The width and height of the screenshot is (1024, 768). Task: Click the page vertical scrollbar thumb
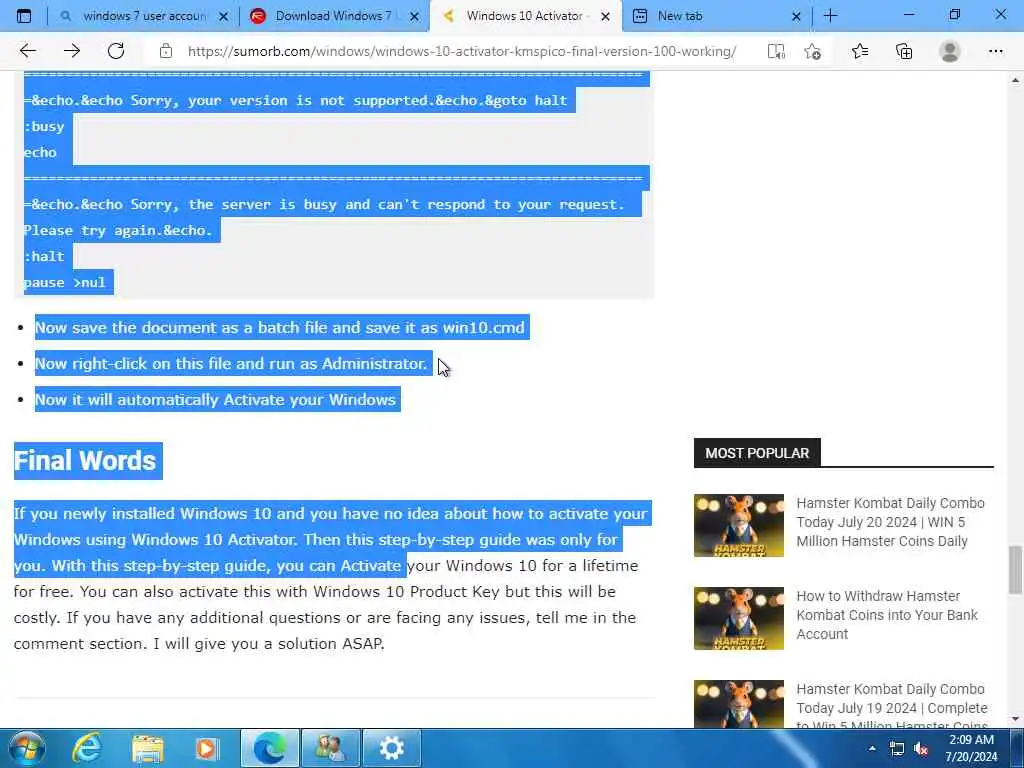pyautogui.click(x=1016, y=569)
